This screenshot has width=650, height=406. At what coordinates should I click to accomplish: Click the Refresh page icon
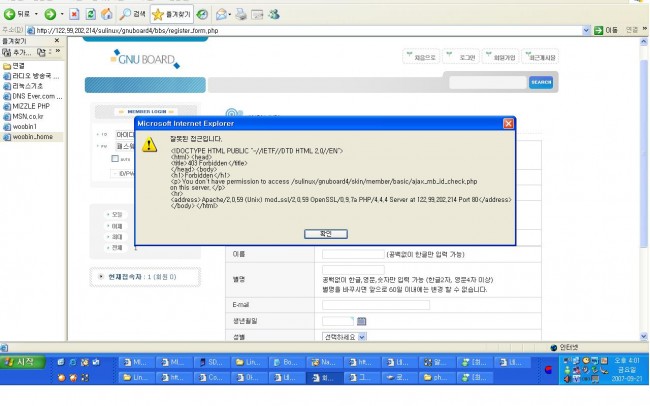click(x=92, y=15)
